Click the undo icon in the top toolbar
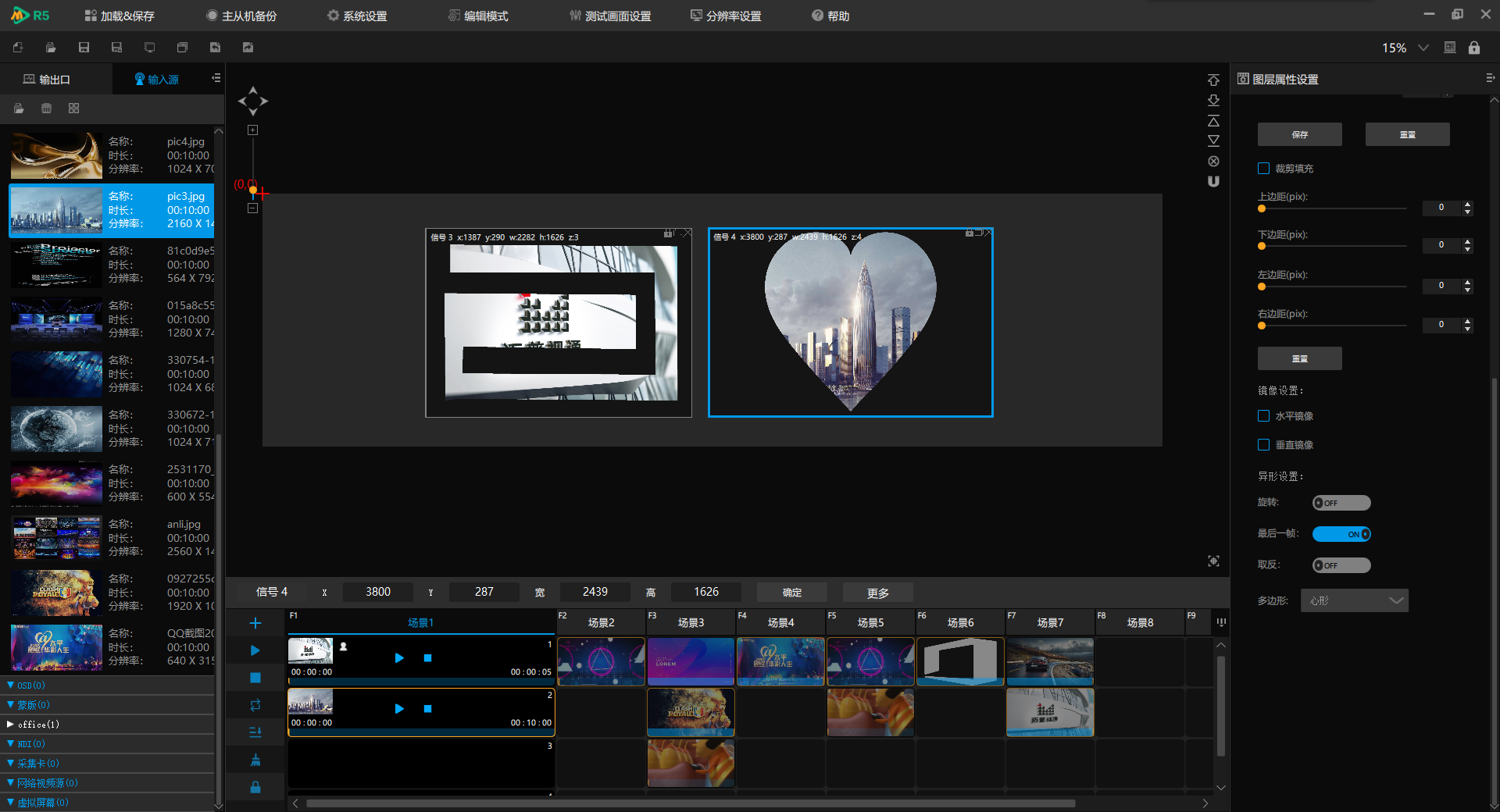The height and width of the screenshot is (812, 1500). click(215, 48)
